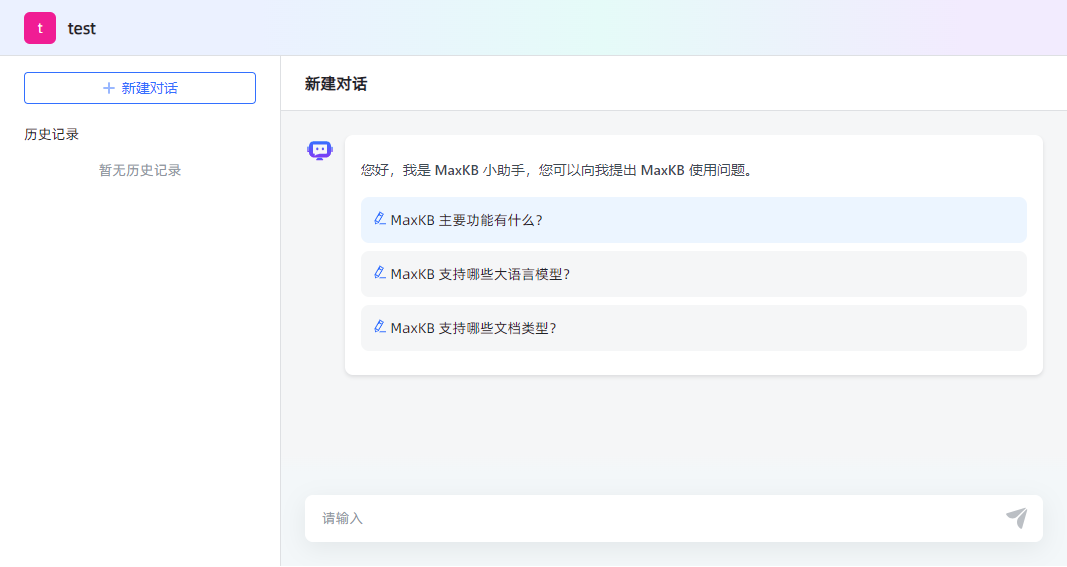This screenshot has width=1067, height=567.
Task: Click the 历史记录 section heading
Action: [x=52, y=134]
